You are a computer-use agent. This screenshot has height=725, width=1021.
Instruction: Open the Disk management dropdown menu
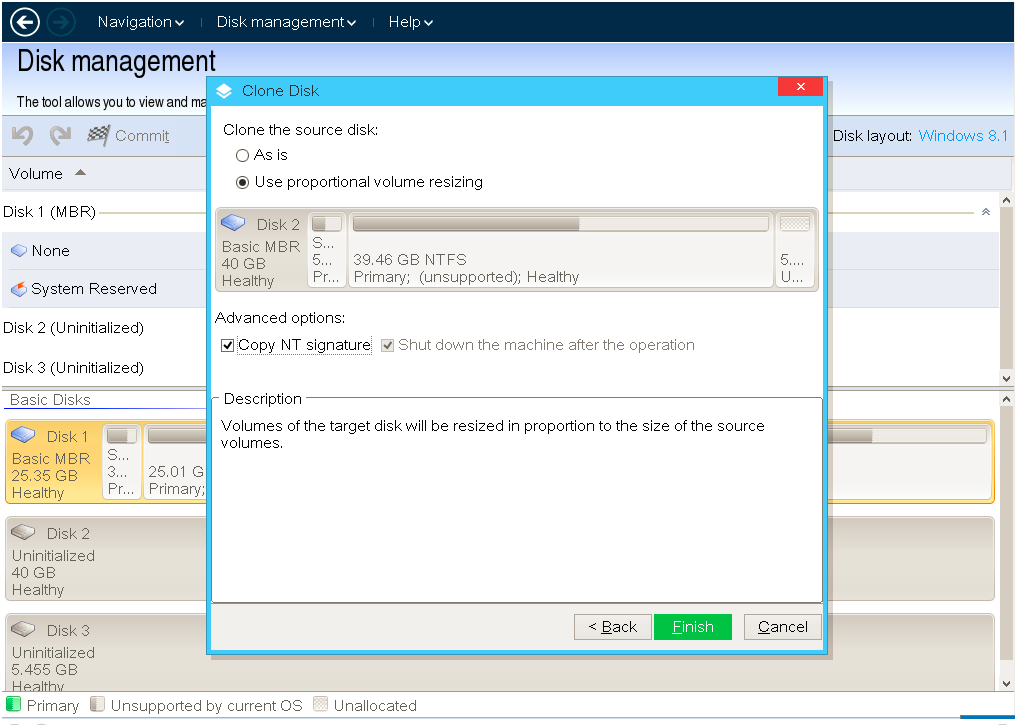pos(287,22)
